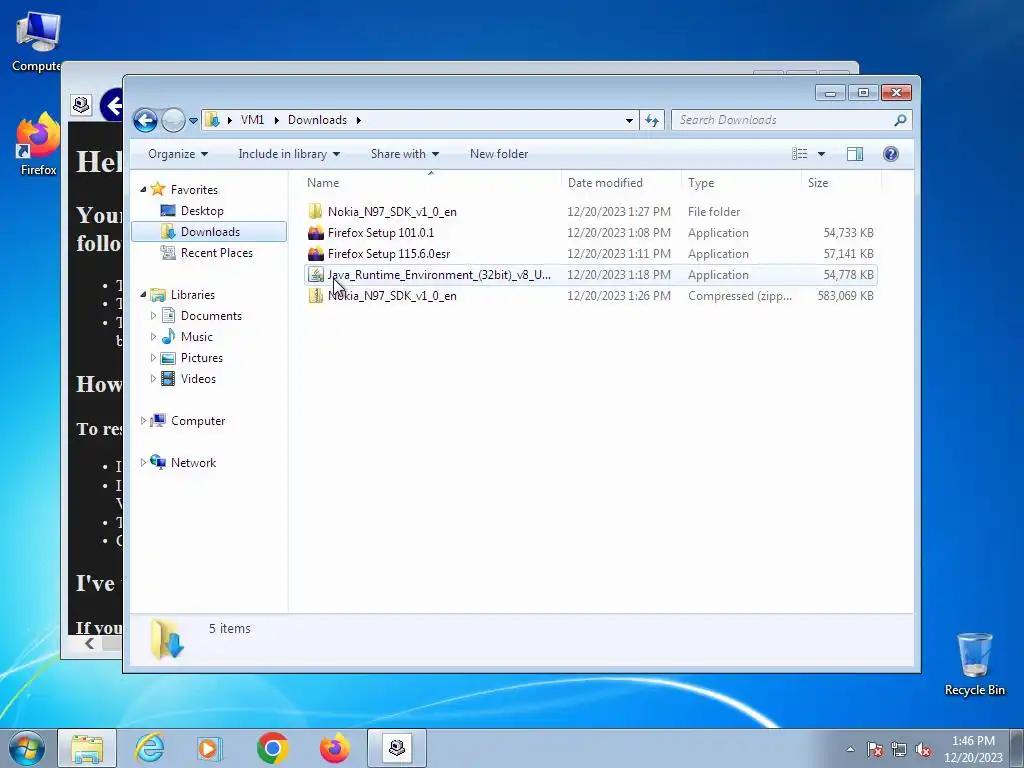Click the 583,069 KB size cell

845,296
